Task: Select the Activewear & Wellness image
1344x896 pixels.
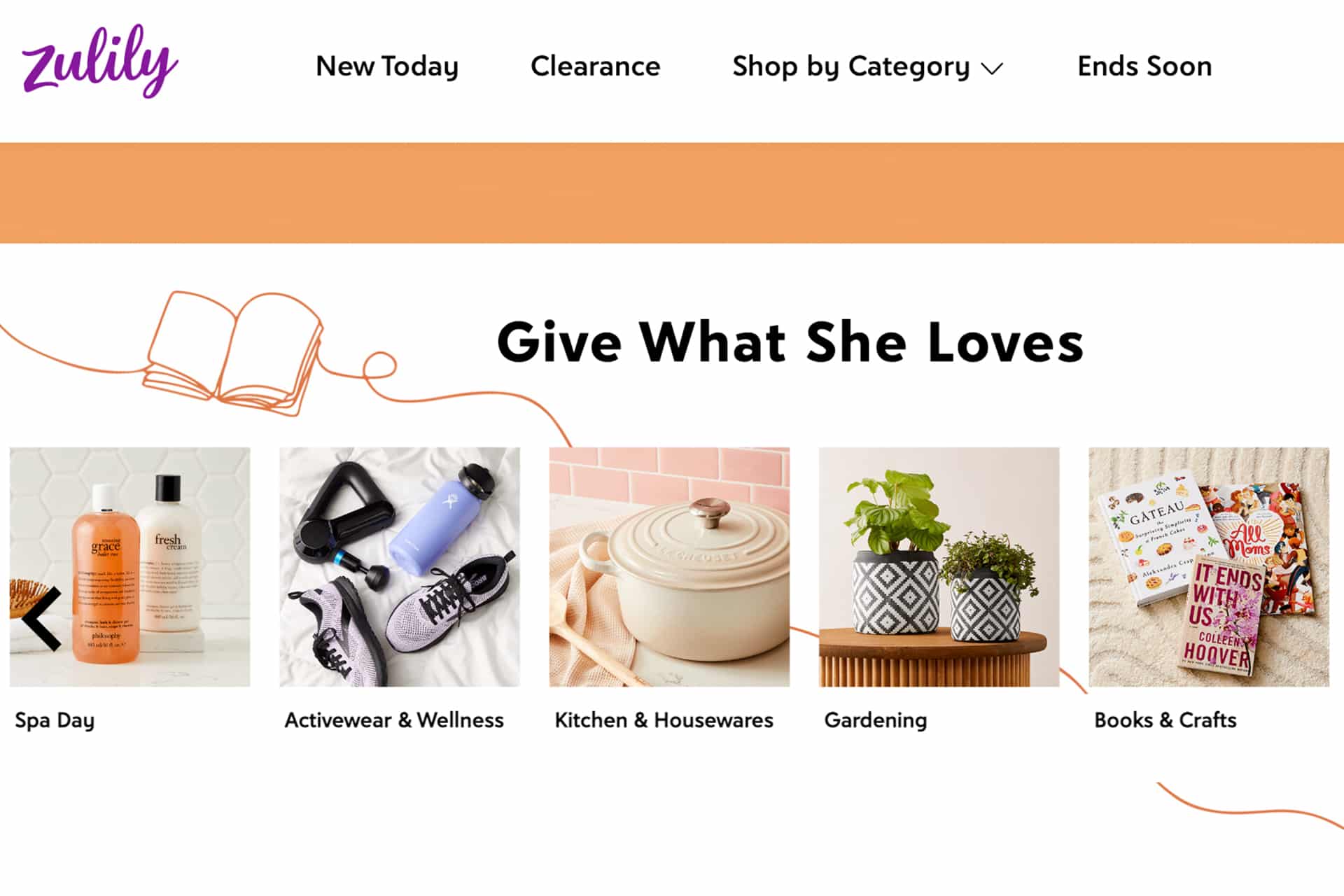Action: click(400, 567)
